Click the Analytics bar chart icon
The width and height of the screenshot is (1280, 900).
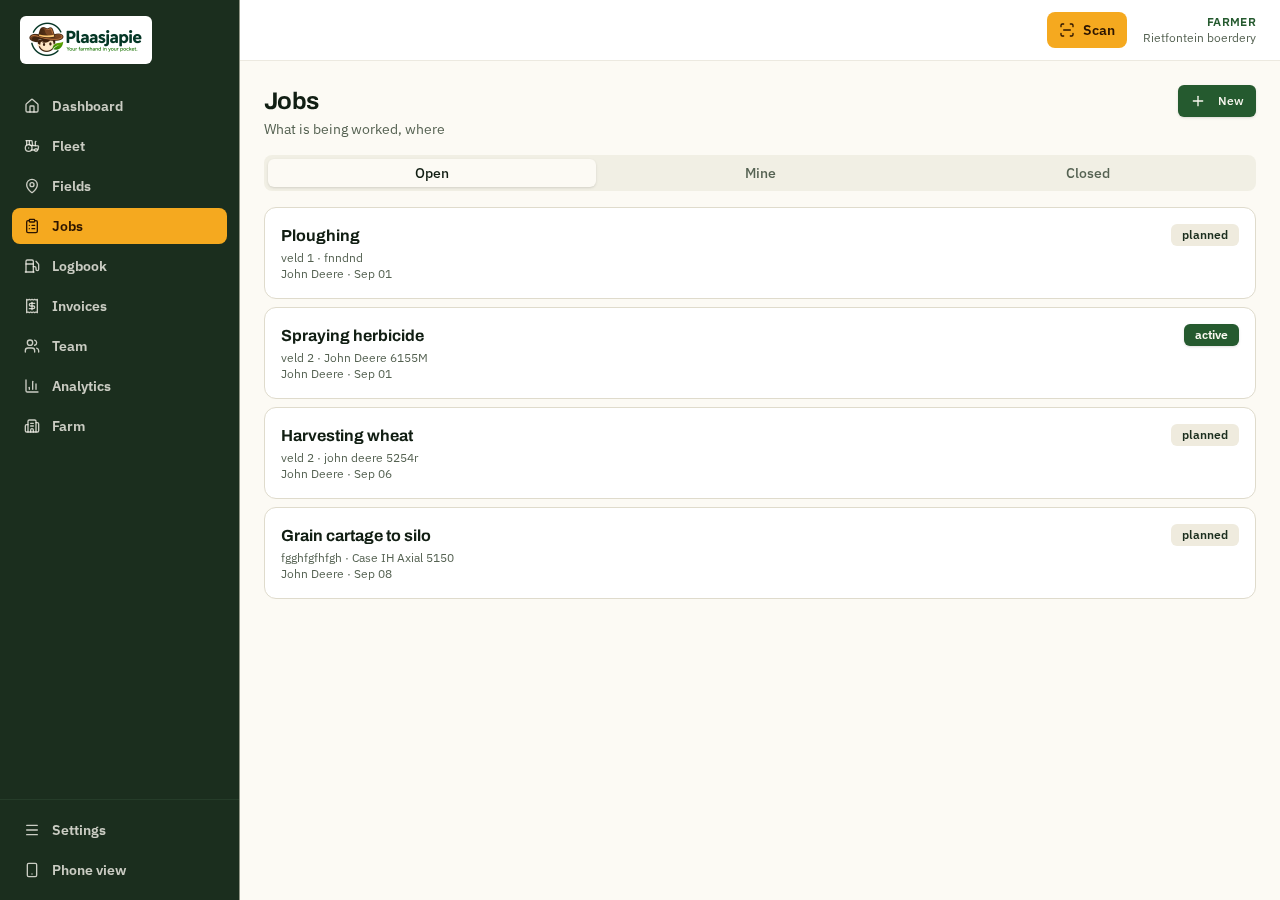click(32, 386)
